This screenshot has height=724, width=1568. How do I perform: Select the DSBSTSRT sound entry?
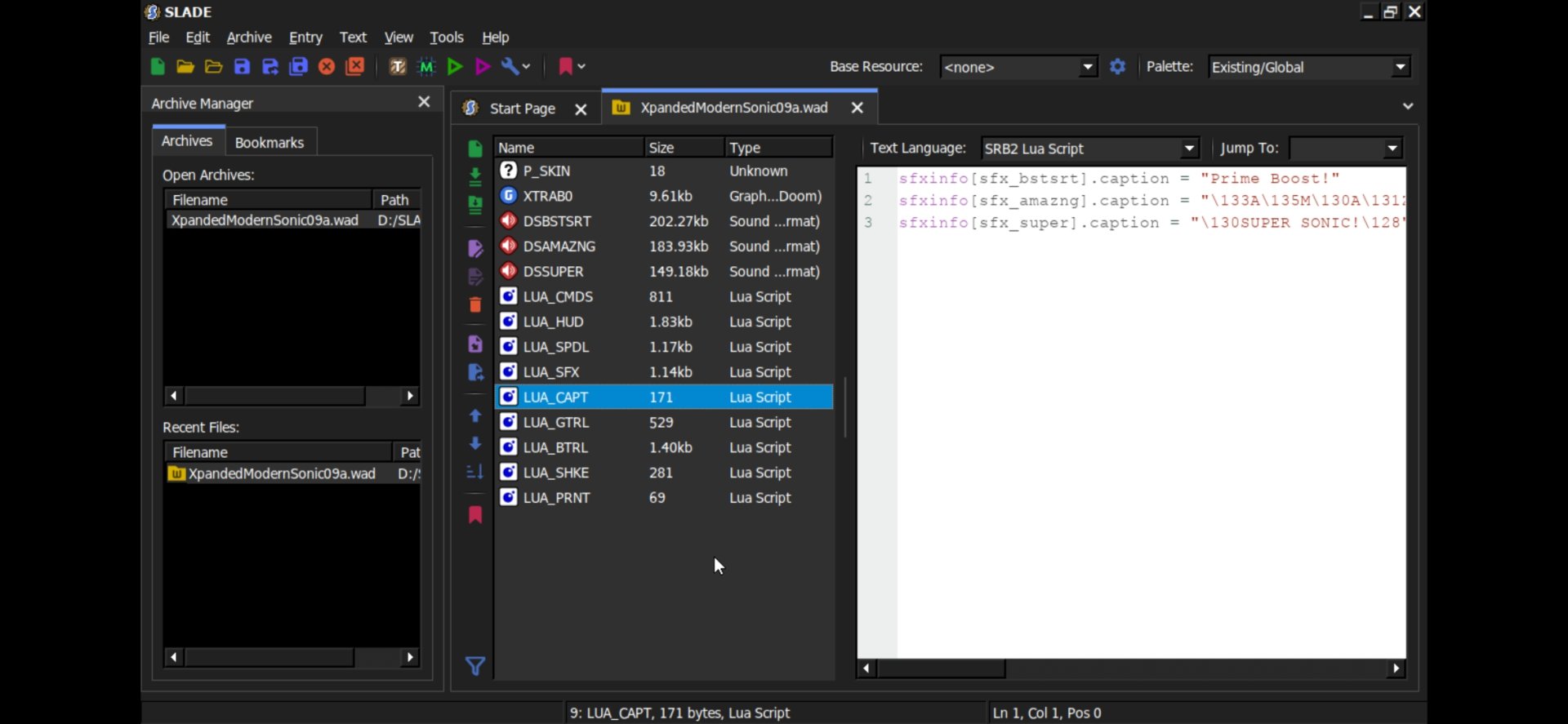[x=664, y=221]
